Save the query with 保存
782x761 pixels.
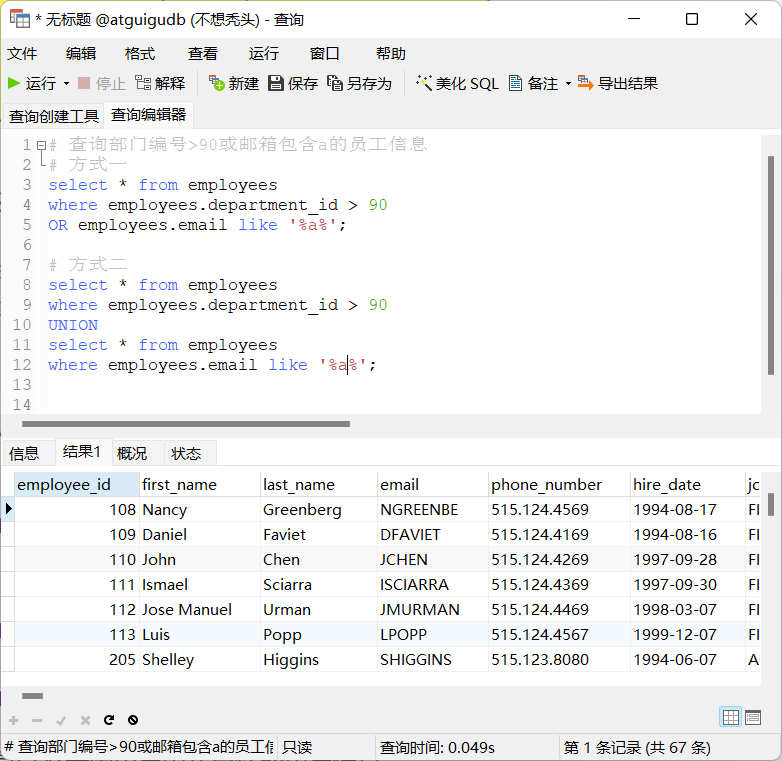(293, 83)
